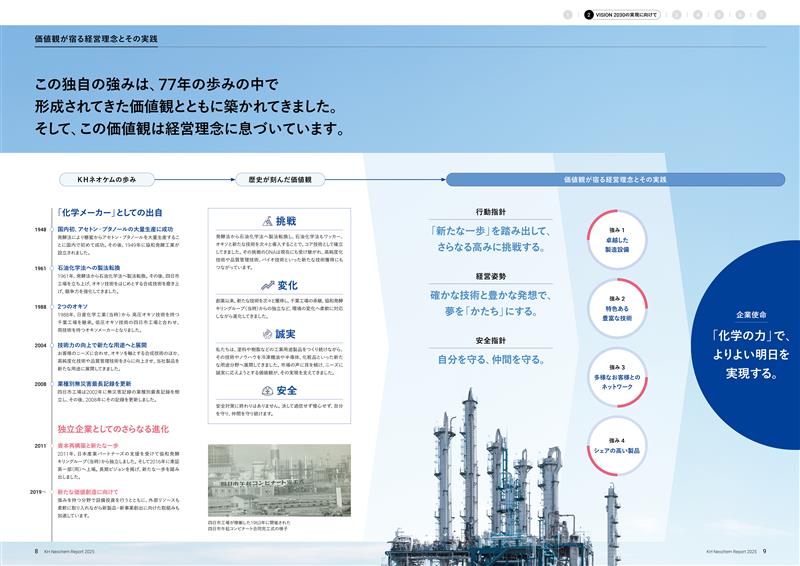
Task: Click the 2011 timeline year marker
Action: (38, 444)
